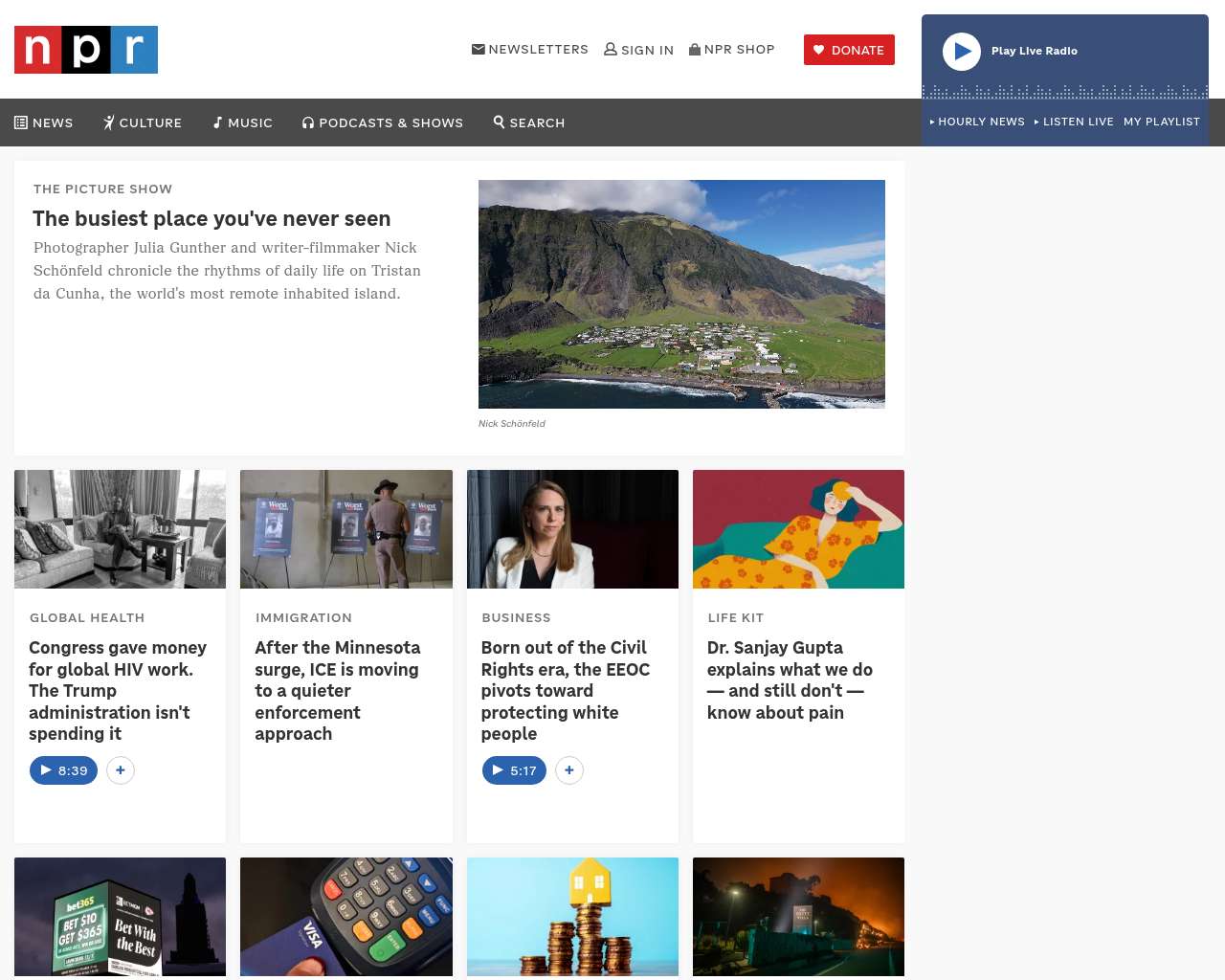Read the Dr. Sanjay Gupta pain article

[x=790, y=679]
